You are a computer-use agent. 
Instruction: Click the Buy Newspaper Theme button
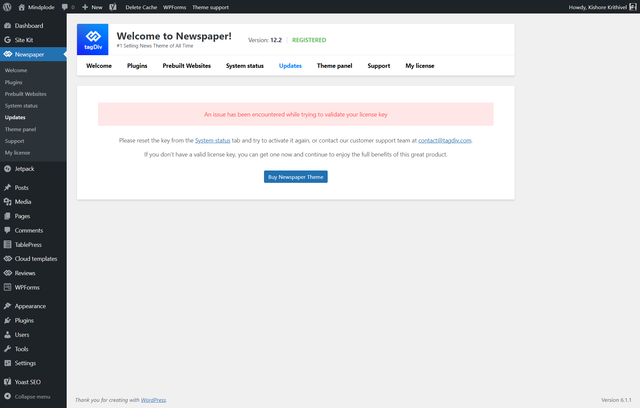(296, 177)
